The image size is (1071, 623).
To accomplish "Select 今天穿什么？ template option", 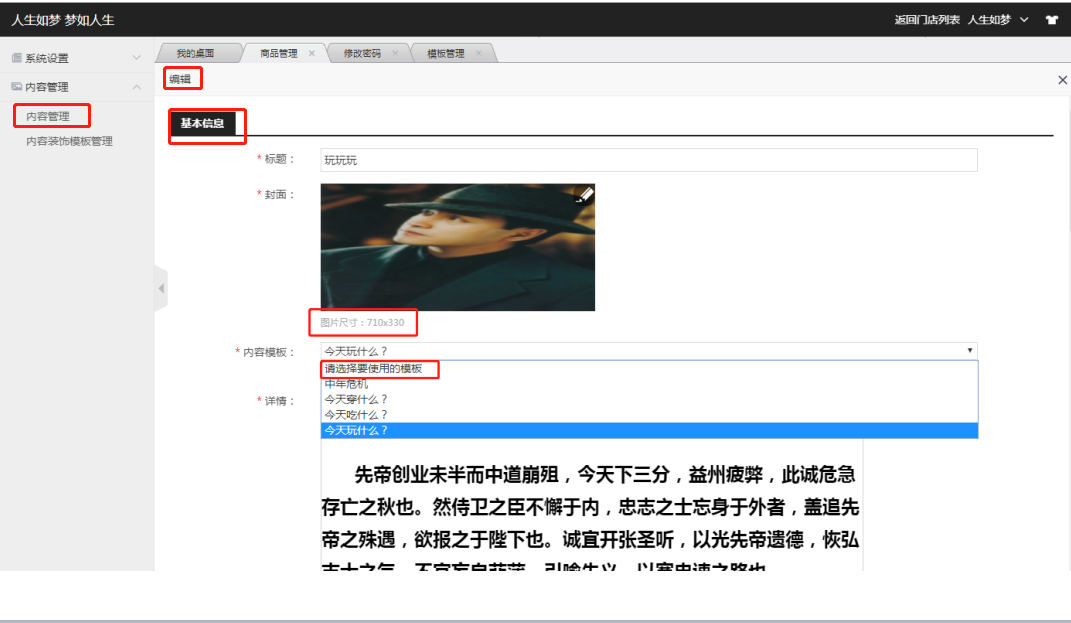I will tap(356, 399).
